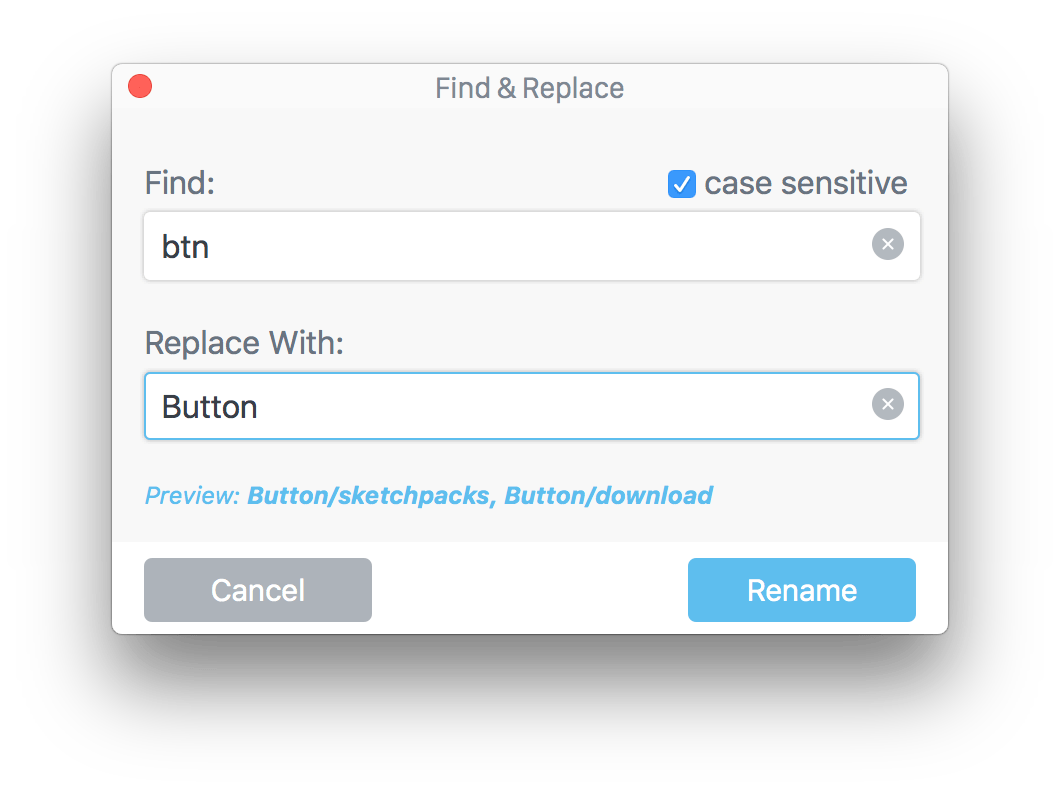Click the "Button/sketchpacks" preview name

click(x=368, y=495)
